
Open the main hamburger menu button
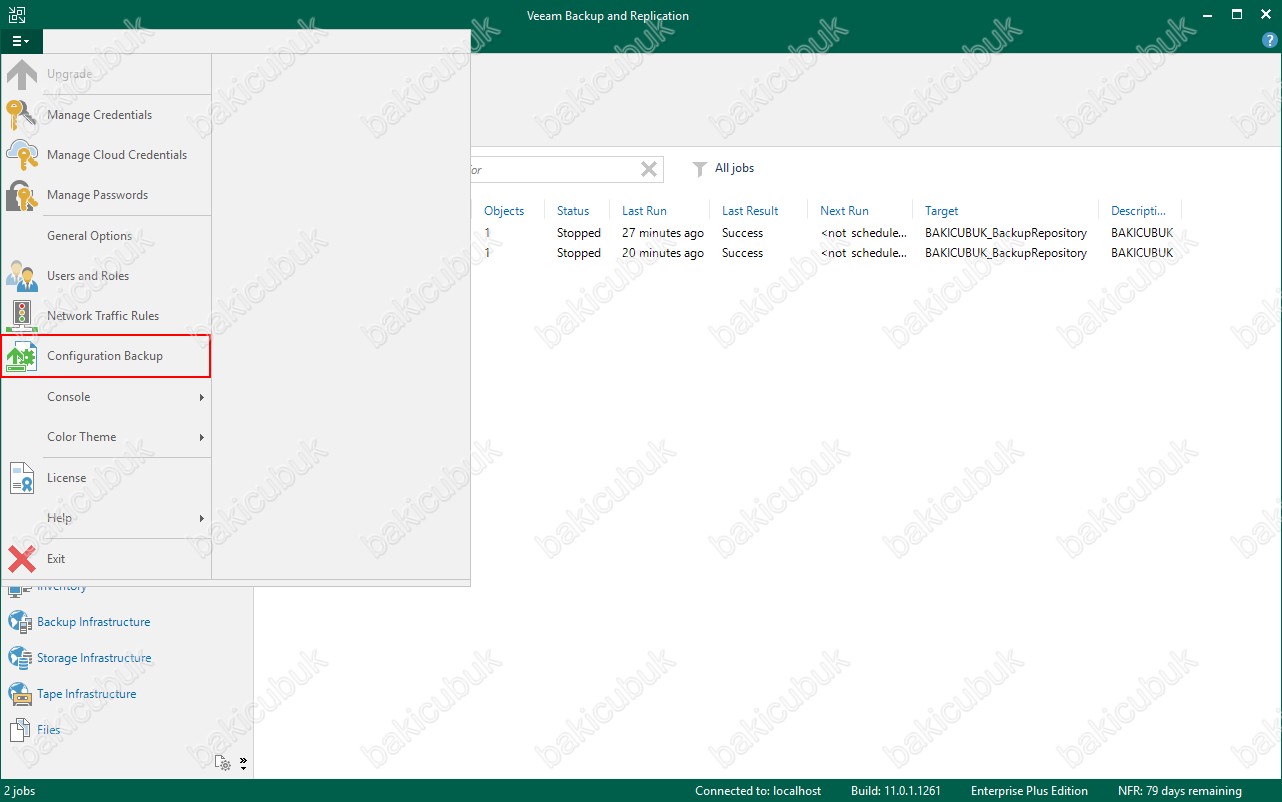click(x=21, y=41)
